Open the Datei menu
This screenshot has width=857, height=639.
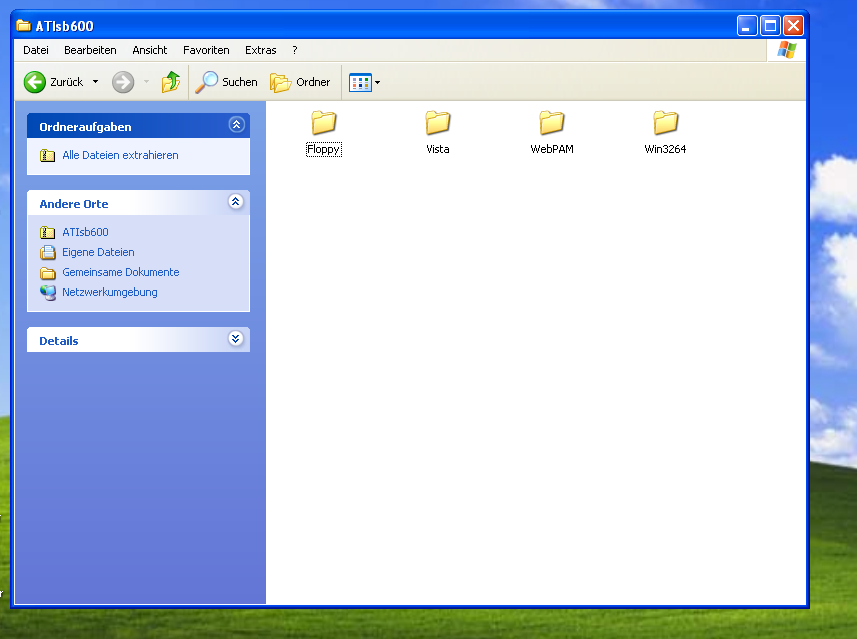tap(36, 50)
